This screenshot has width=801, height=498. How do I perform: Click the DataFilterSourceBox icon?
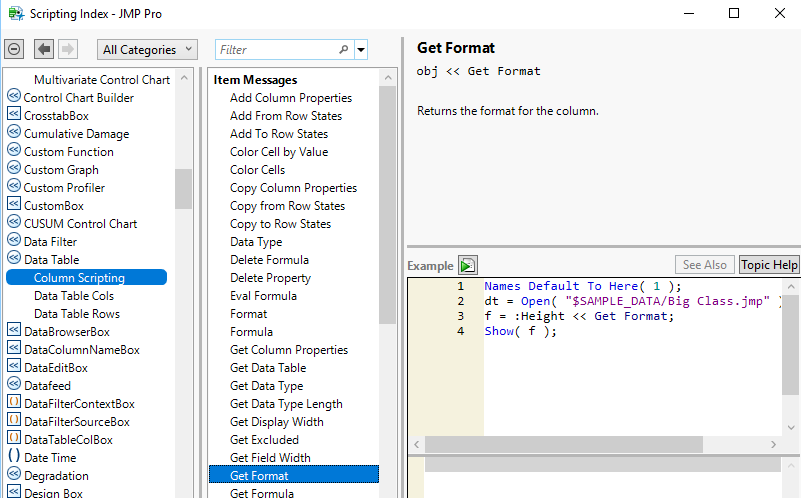(x=14, y=419)
